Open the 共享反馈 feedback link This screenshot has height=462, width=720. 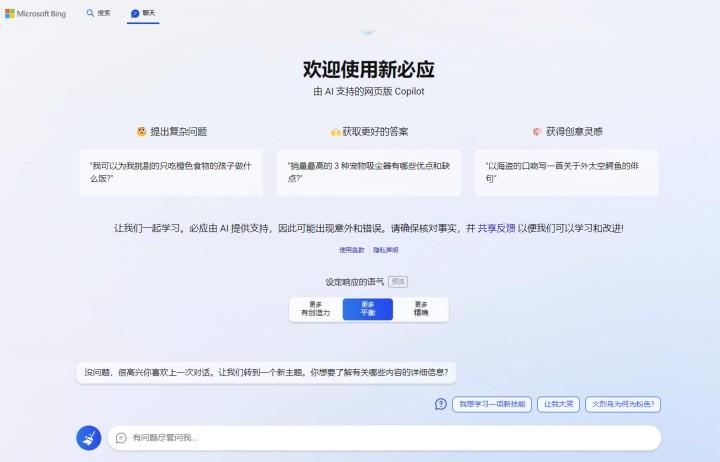pos(496,228)
